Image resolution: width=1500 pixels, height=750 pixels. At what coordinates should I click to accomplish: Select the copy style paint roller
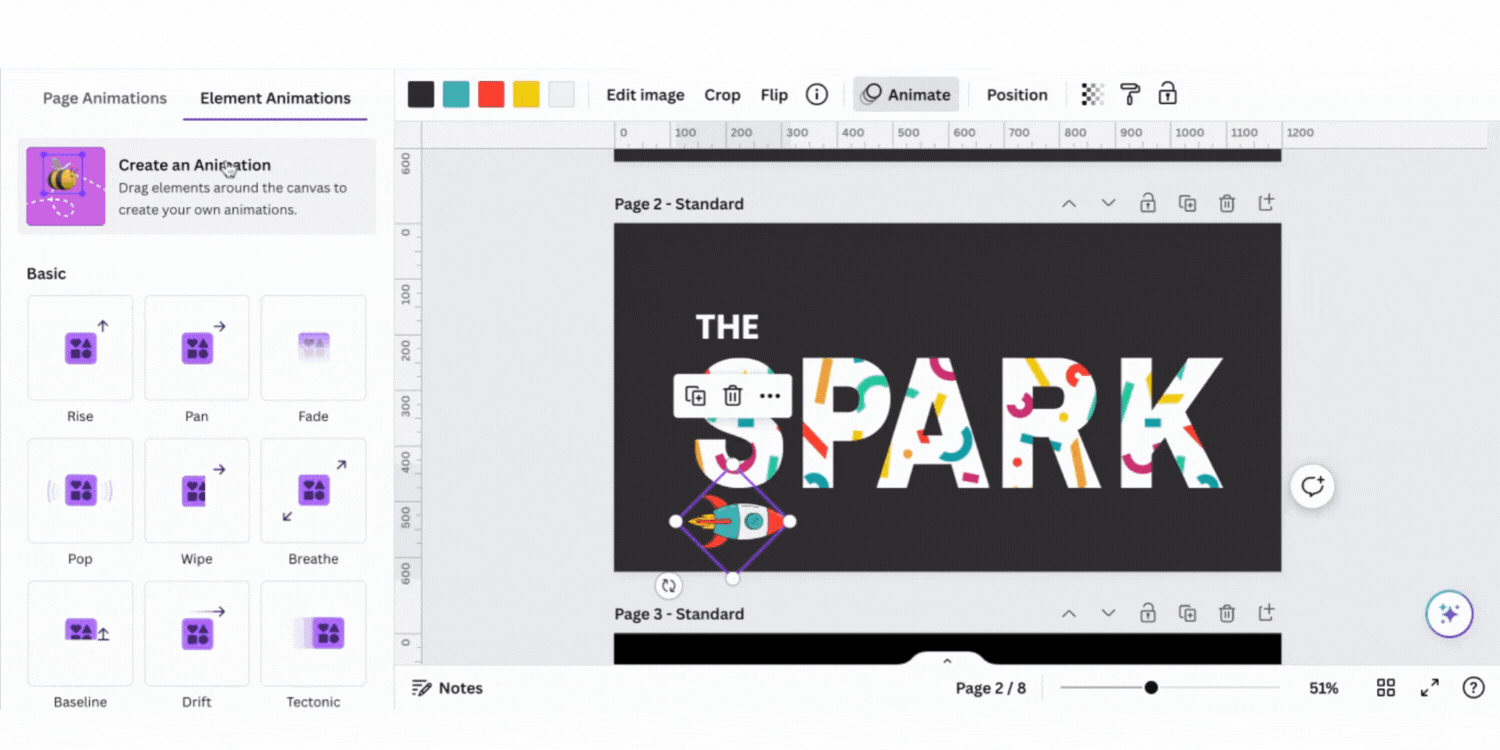click(x=1130, y=95)
